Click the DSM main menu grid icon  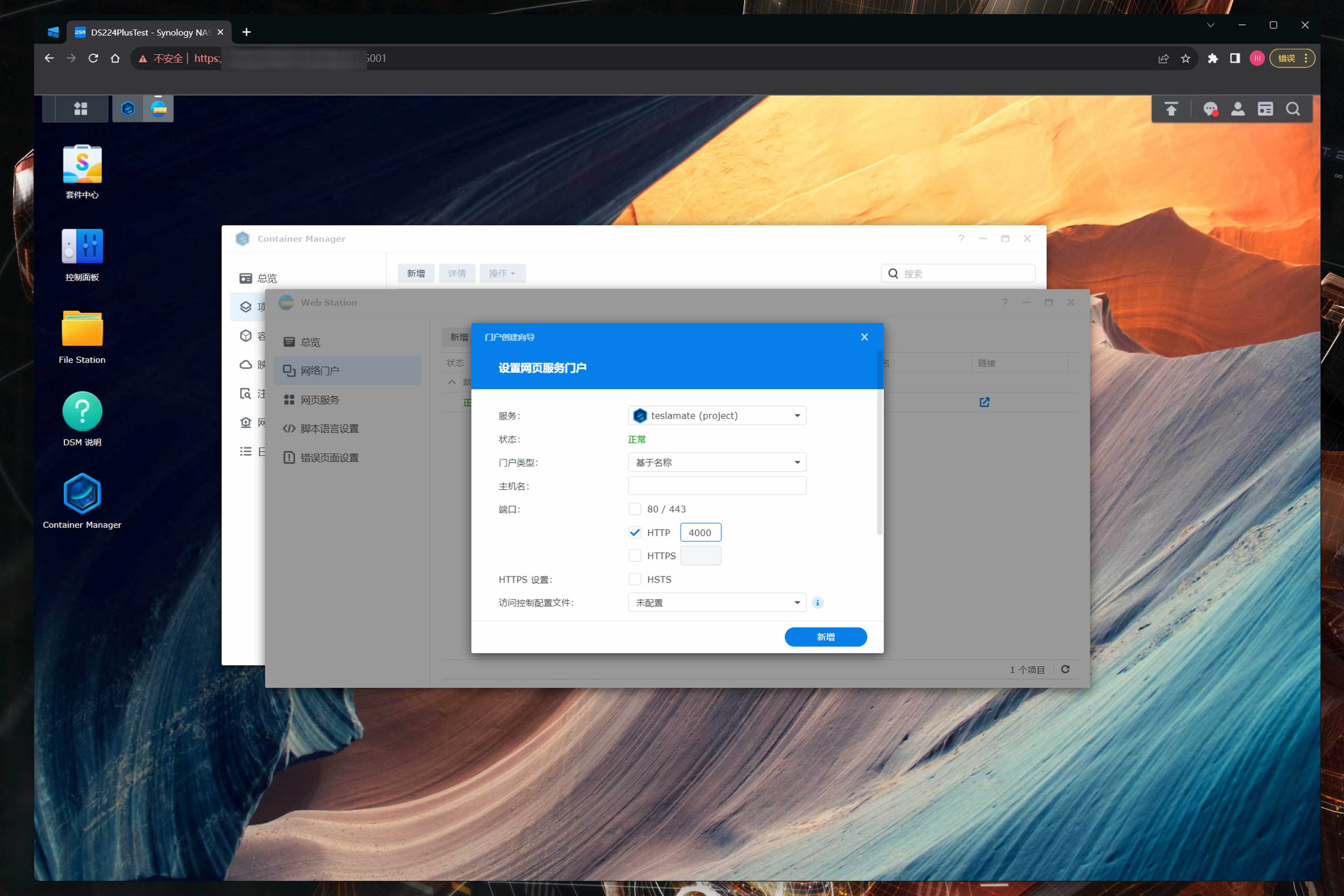pyautogui.click(x=80, y=108)
